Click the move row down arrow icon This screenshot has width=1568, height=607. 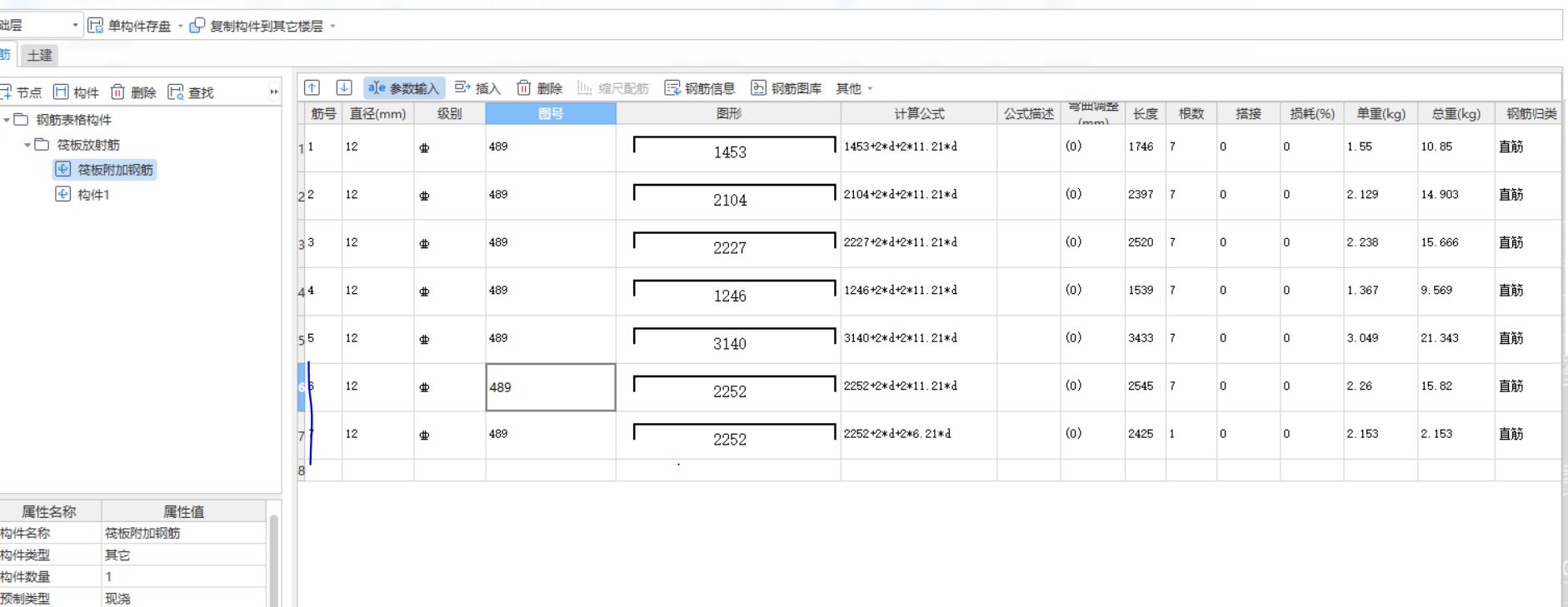click(x=343, y=87)
